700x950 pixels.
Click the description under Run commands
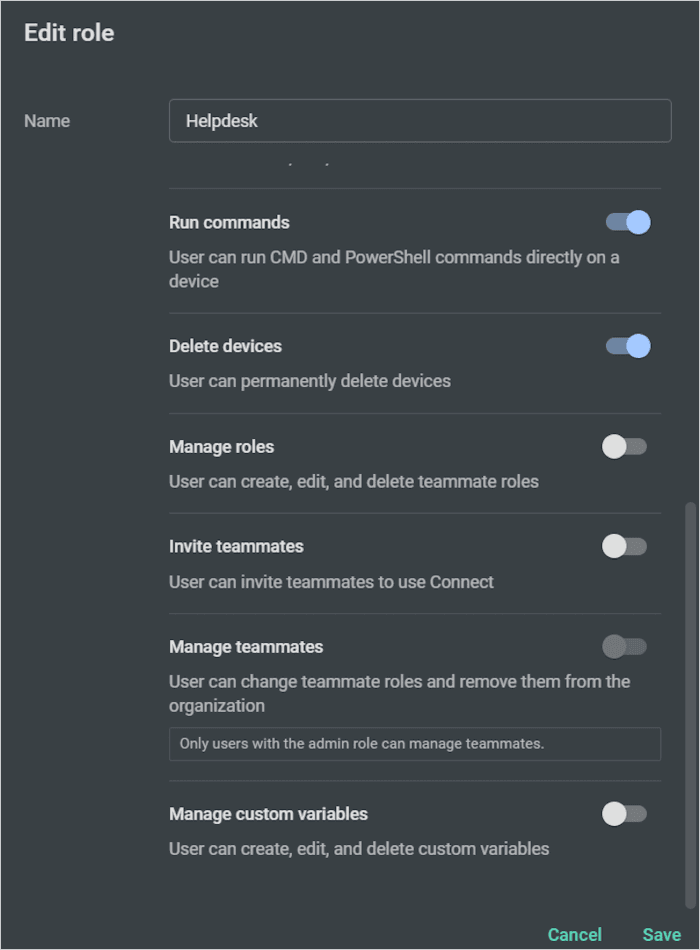395,269
